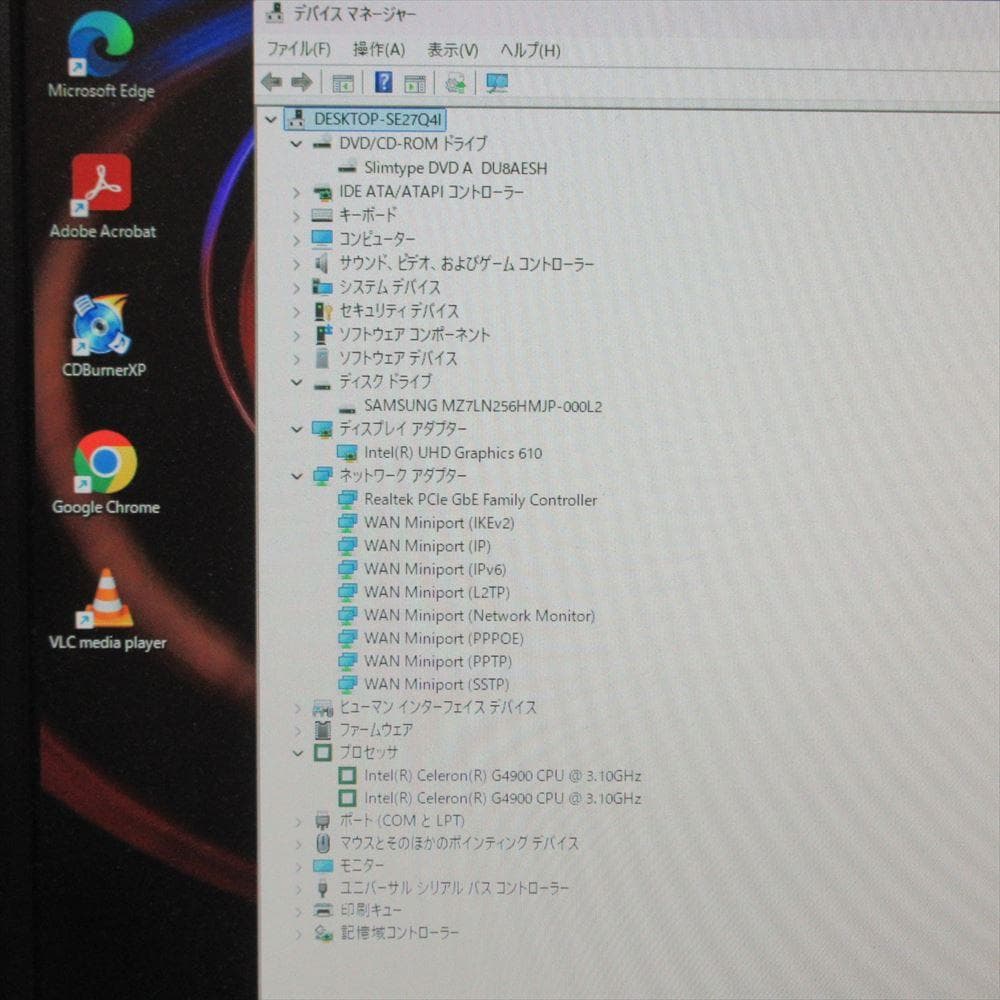Scan for hardware changes via toolbar icon
1000x1000 pixels.
click(x=455, y=82)
